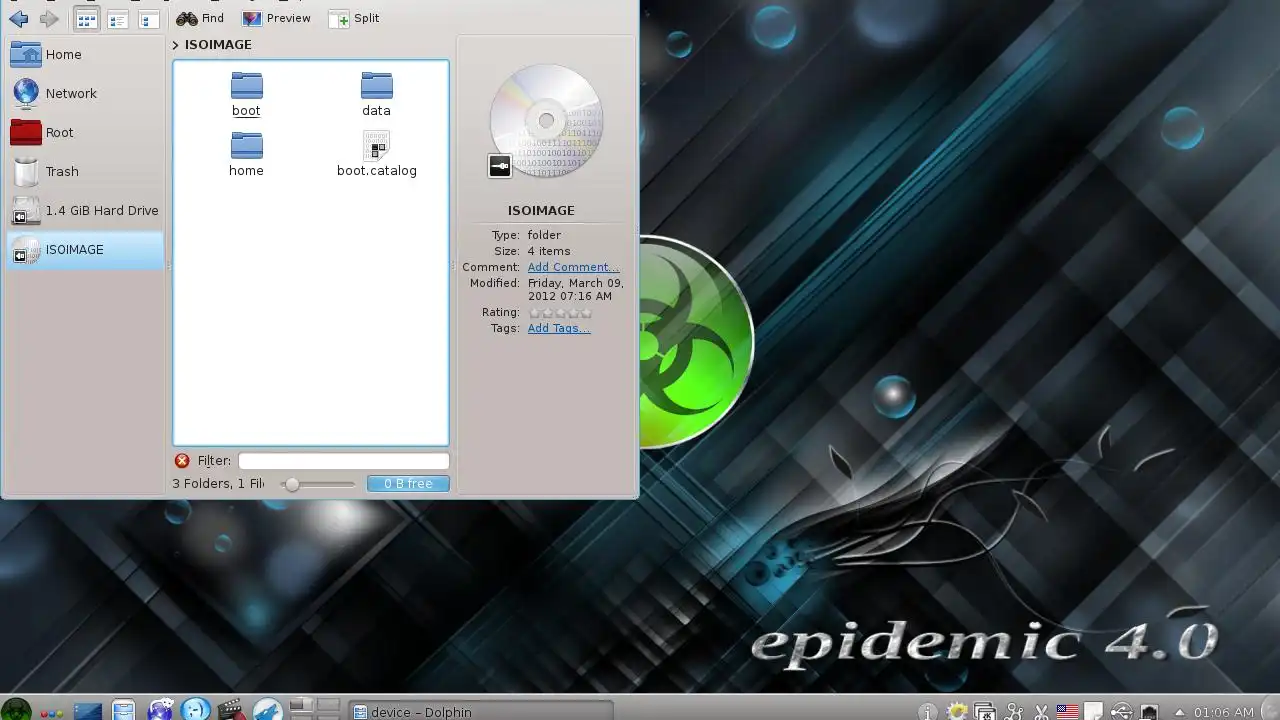Close the filter bar with the red X

182,461
